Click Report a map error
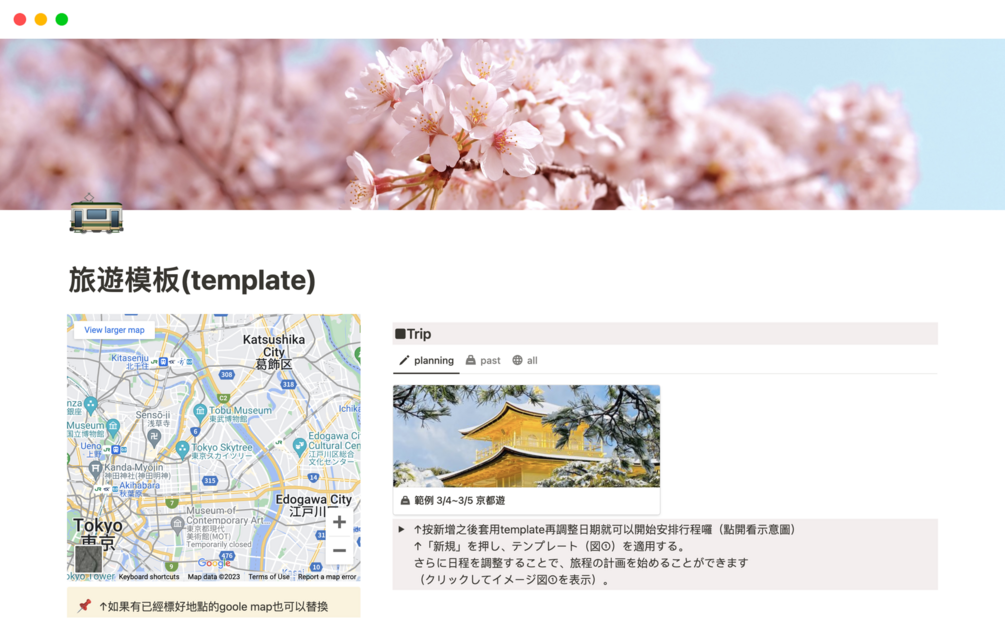1005x628 pixels. coord(327,577)
